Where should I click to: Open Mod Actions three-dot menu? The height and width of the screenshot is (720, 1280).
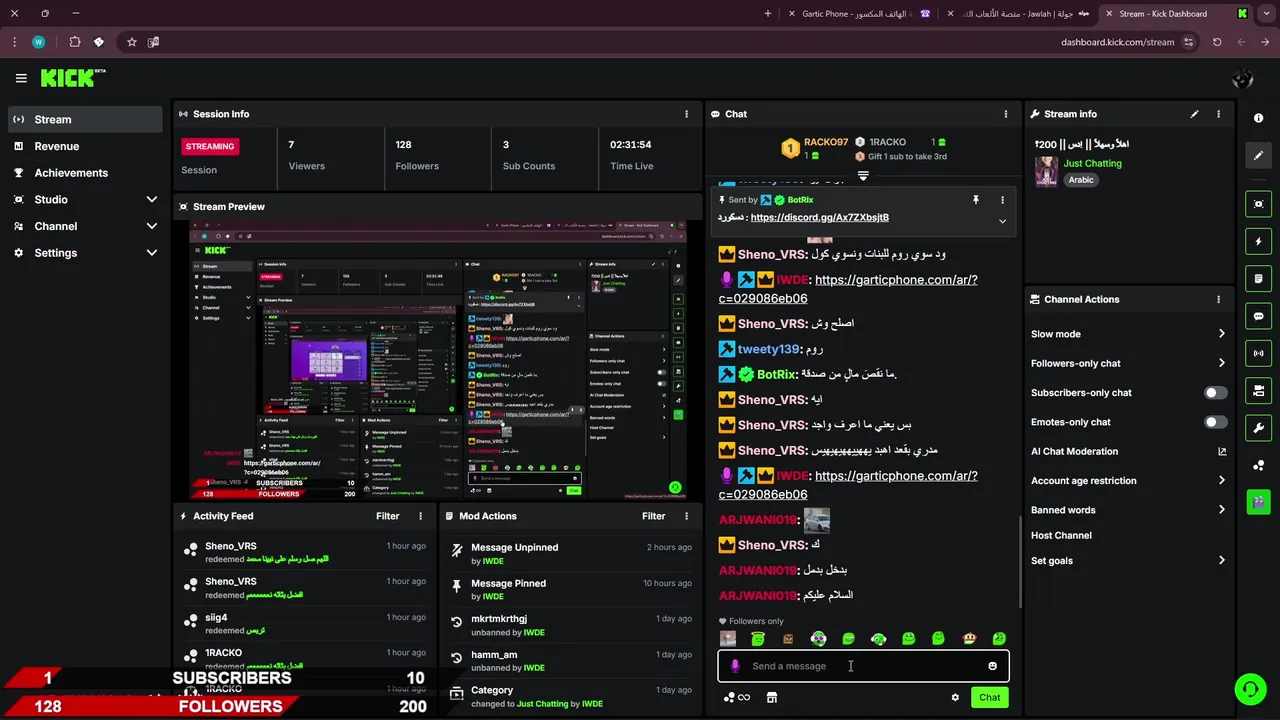click(x=686, y=516)
